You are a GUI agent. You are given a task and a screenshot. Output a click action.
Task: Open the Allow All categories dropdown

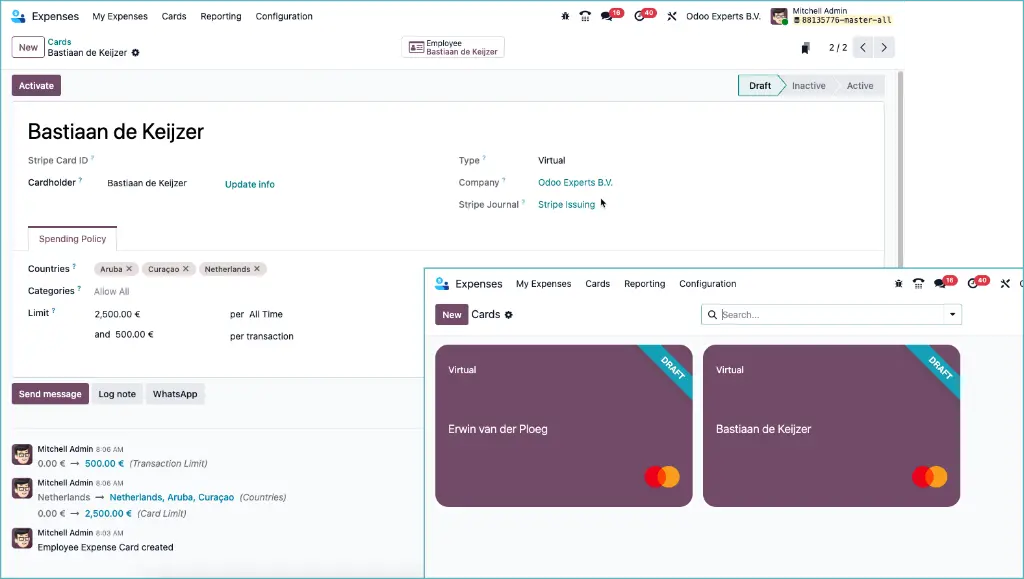coord(113,290)
